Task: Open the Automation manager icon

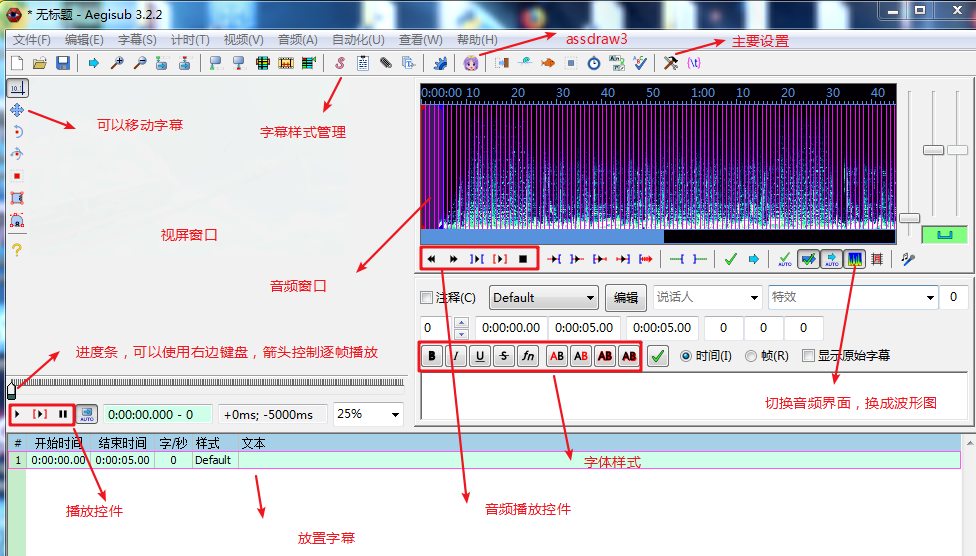Action: click(x=441, y=63)
